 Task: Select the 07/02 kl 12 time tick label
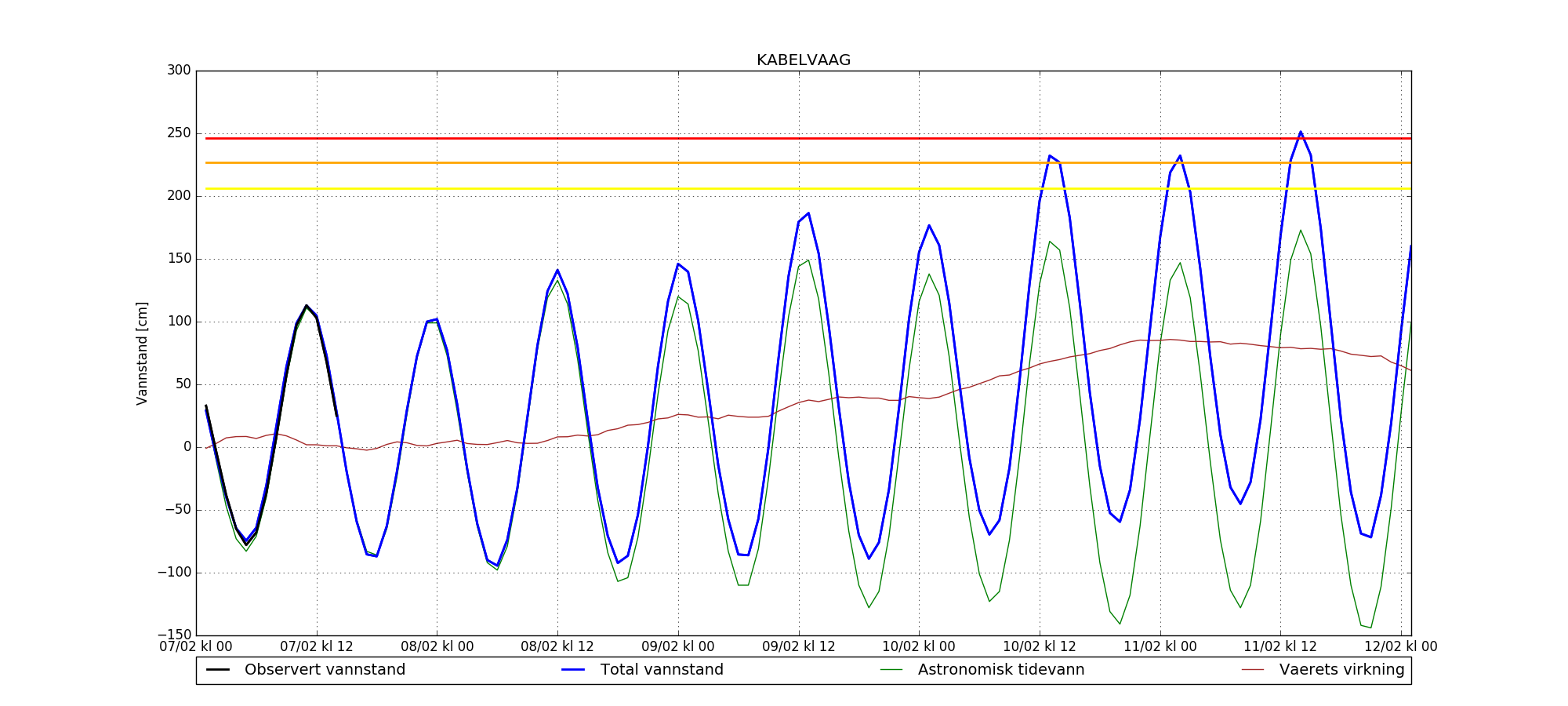click(317, 647)
